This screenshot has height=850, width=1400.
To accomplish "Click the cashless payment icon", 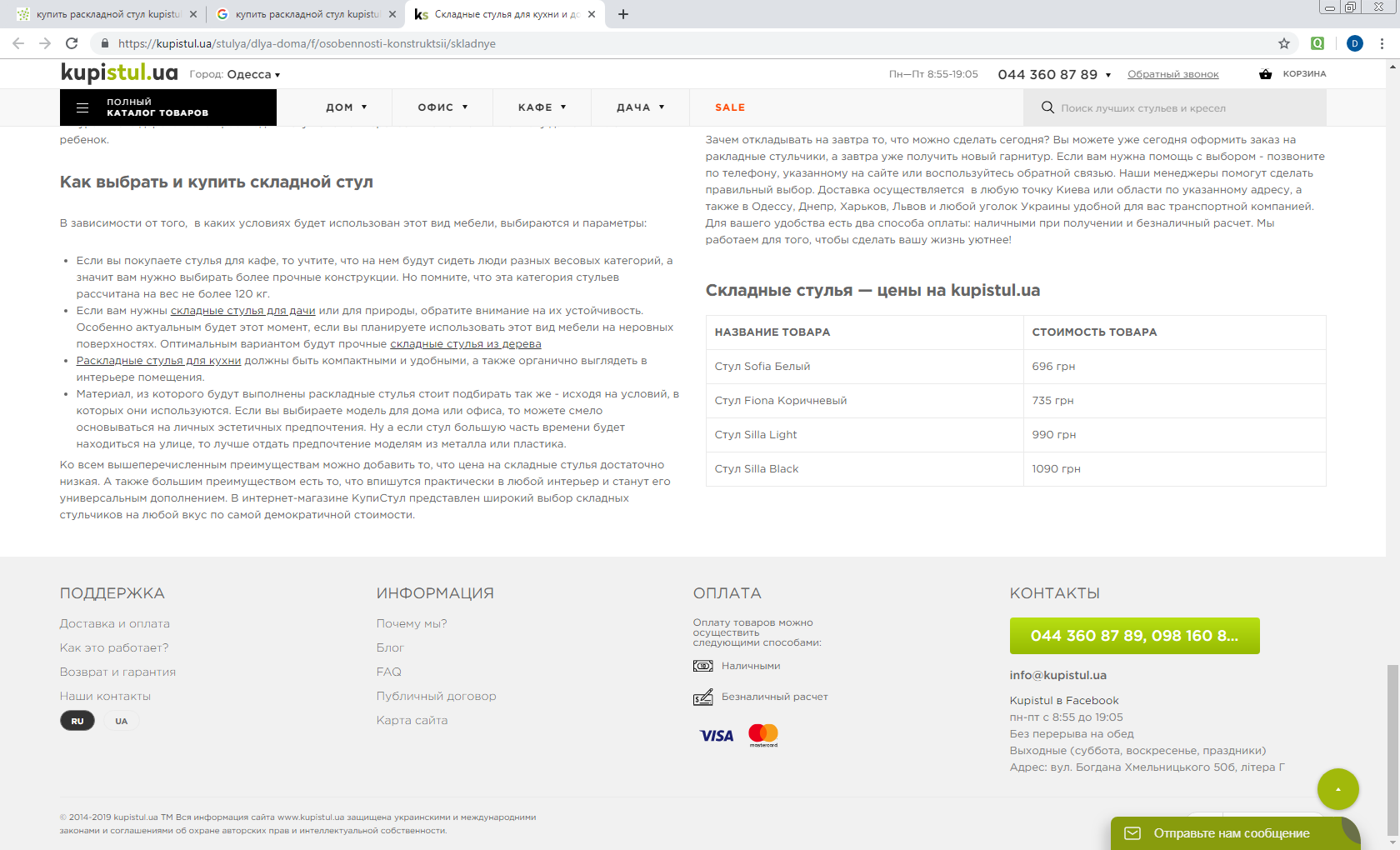I will tap(703, 697).
